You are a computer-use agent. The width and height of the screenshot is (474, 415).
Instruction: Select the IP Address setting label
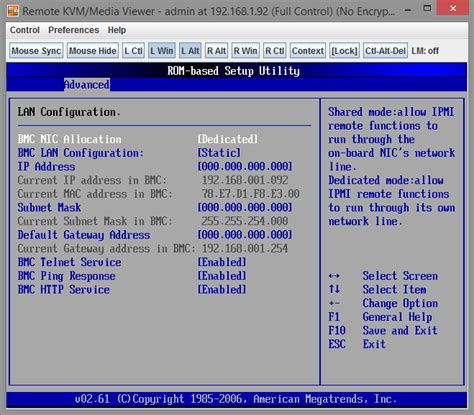point(46,167)
